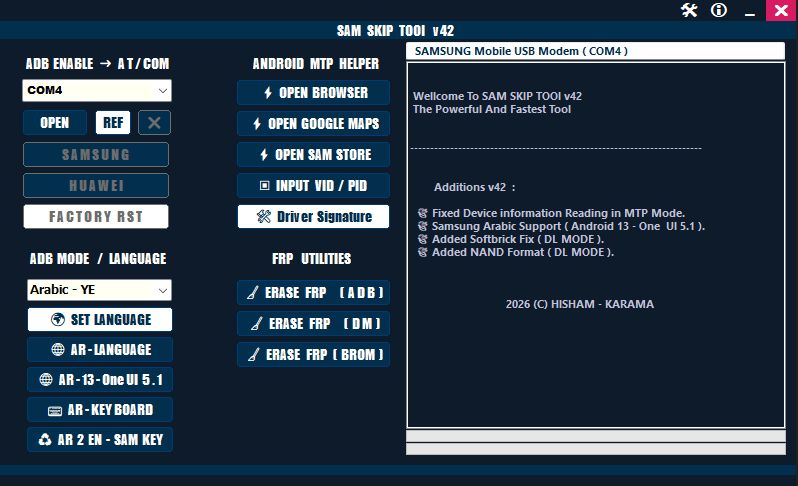Click ERASE FRP (DM) button
Viewport: 798px width, 486px height.
314,324
